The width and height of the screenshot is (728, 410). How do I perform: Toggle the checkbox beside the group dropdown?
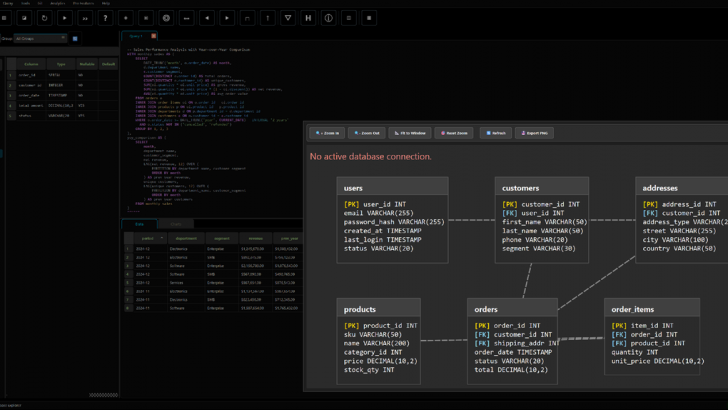[74, 39]
